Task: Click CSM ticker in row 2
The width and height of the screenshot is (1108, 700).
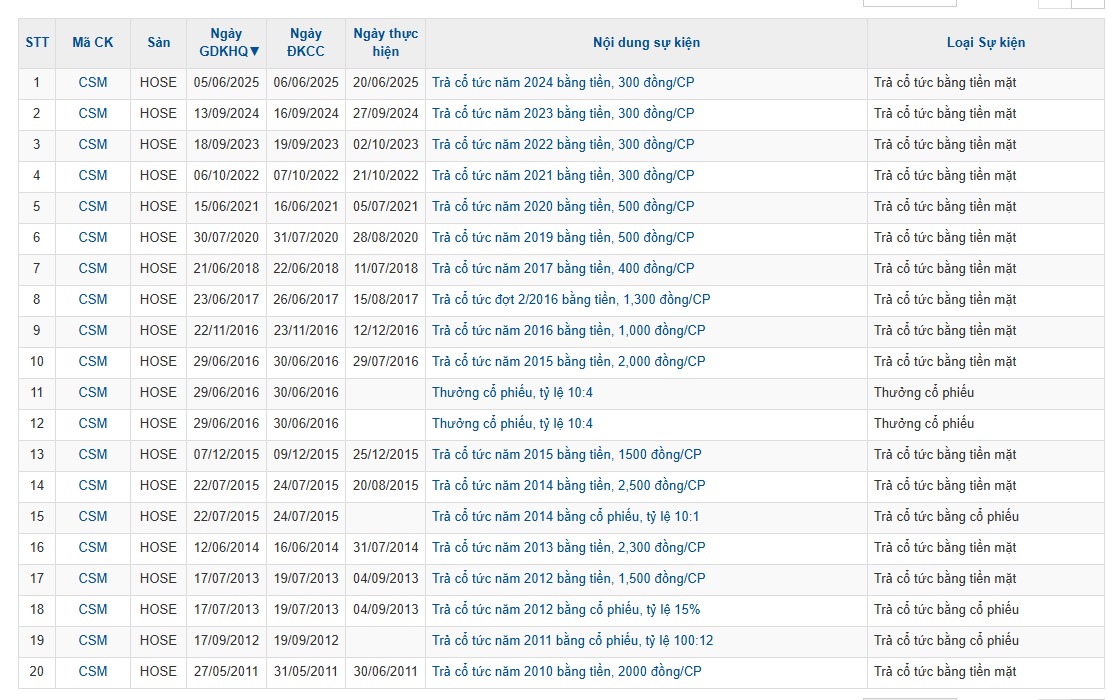Action: click(x=93, y=114)
